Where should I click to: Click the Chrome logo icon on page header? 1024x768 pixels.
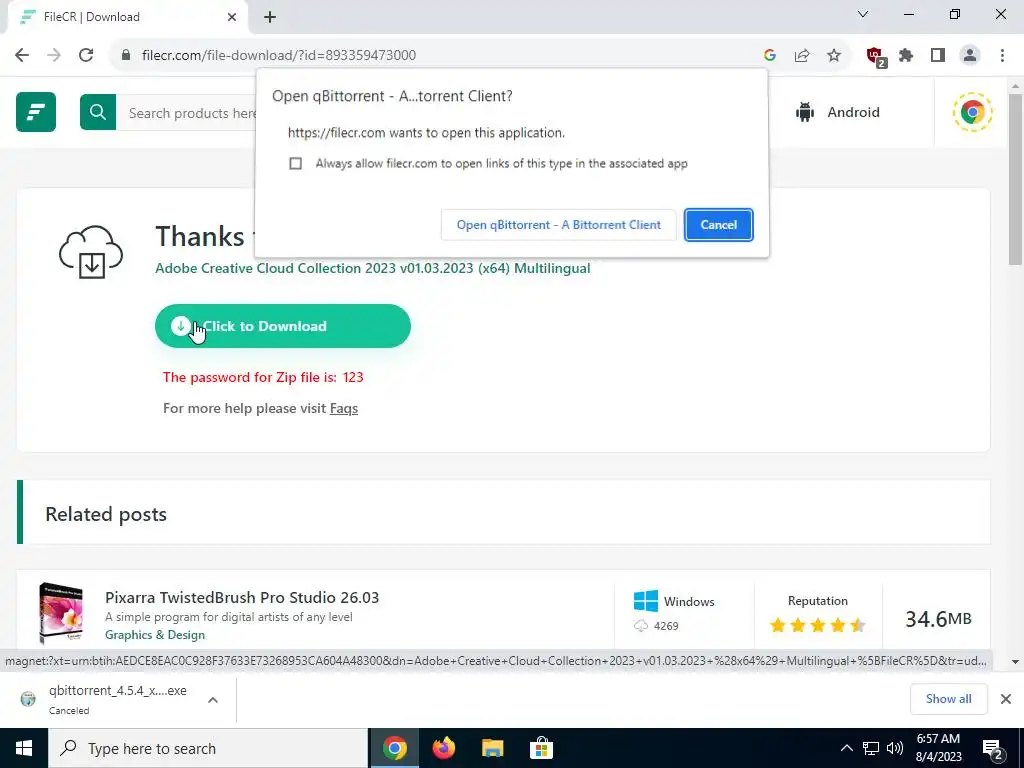972,112
